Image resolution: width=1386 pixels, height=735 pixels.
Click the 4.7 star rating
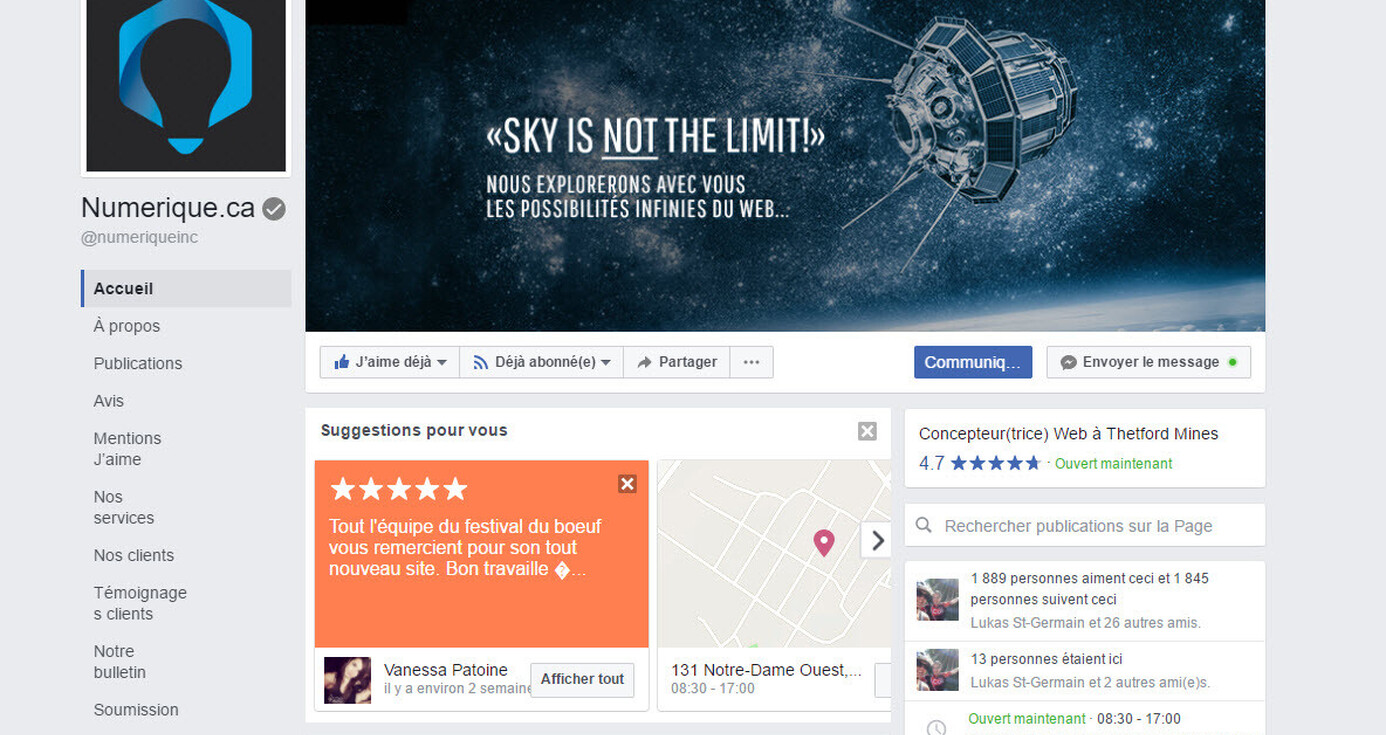(x=980, y=463)
